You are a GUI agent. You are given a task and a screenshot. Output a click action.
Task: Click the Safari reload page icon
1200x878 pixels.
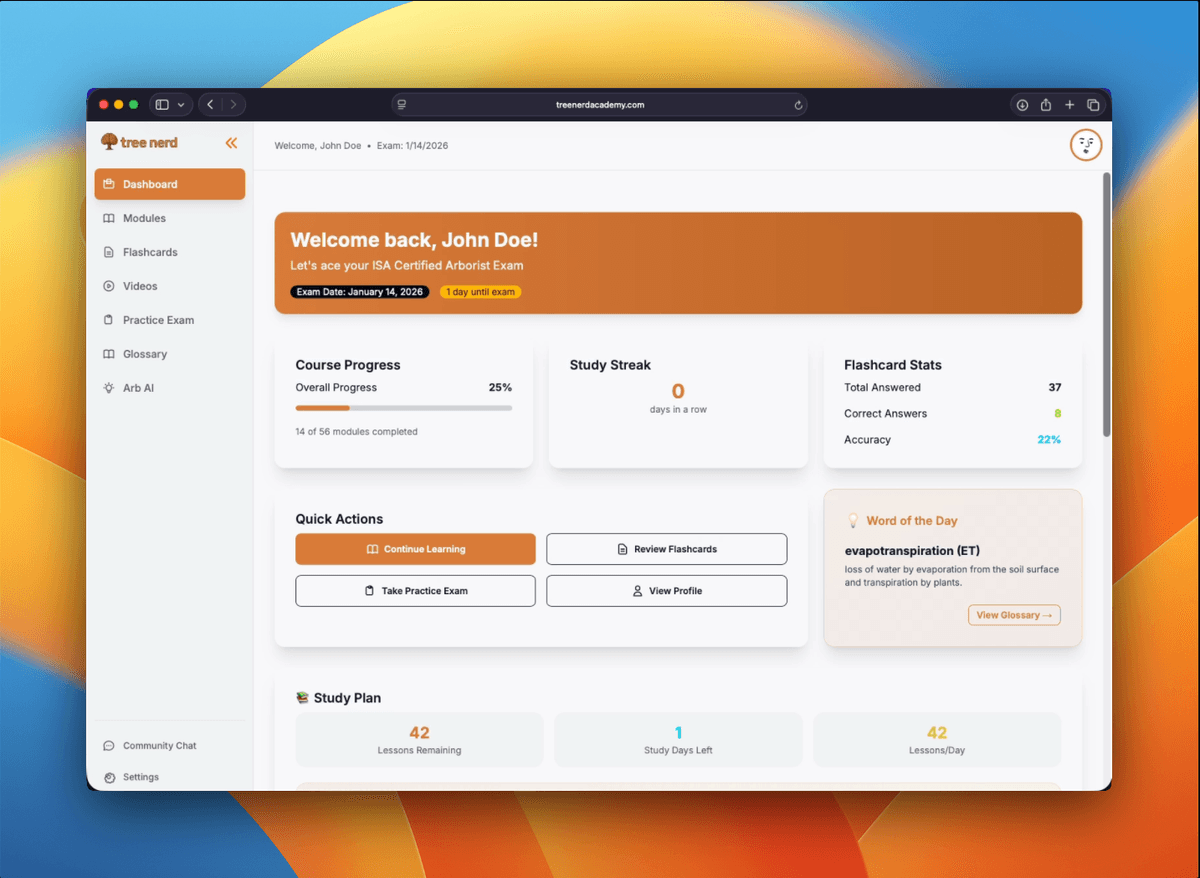798,105
